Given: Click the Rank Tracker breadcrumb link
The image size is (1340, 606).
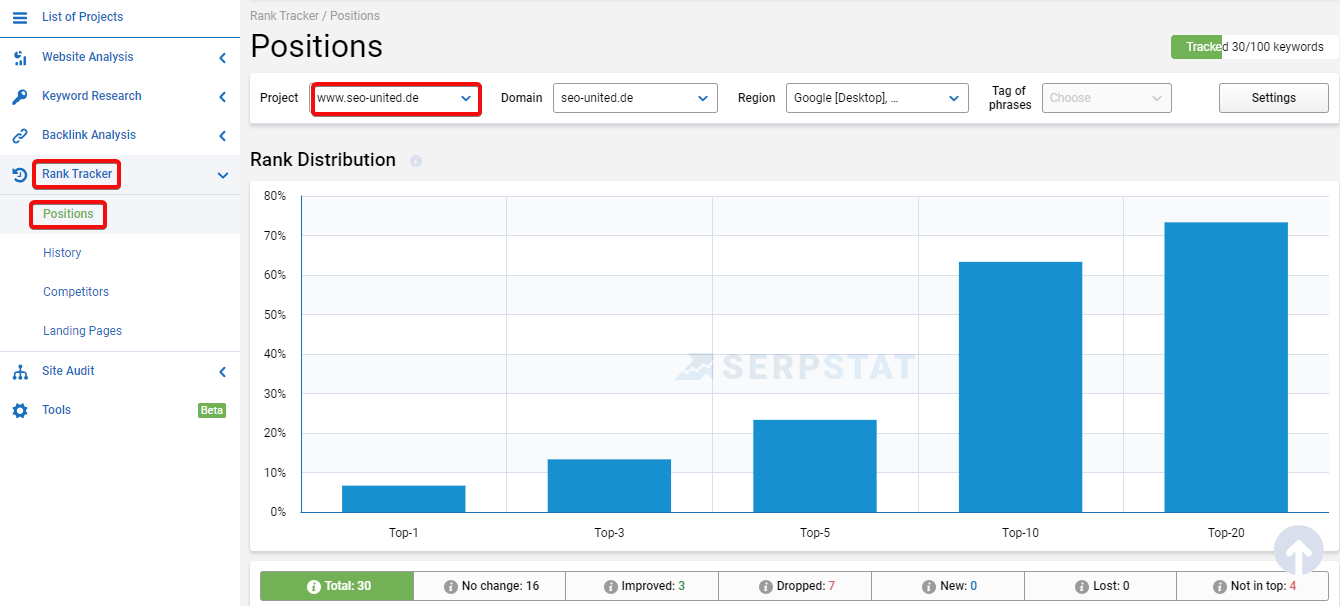Looking at the screenshot, I should pyautogui.click(x=284, y=16).
